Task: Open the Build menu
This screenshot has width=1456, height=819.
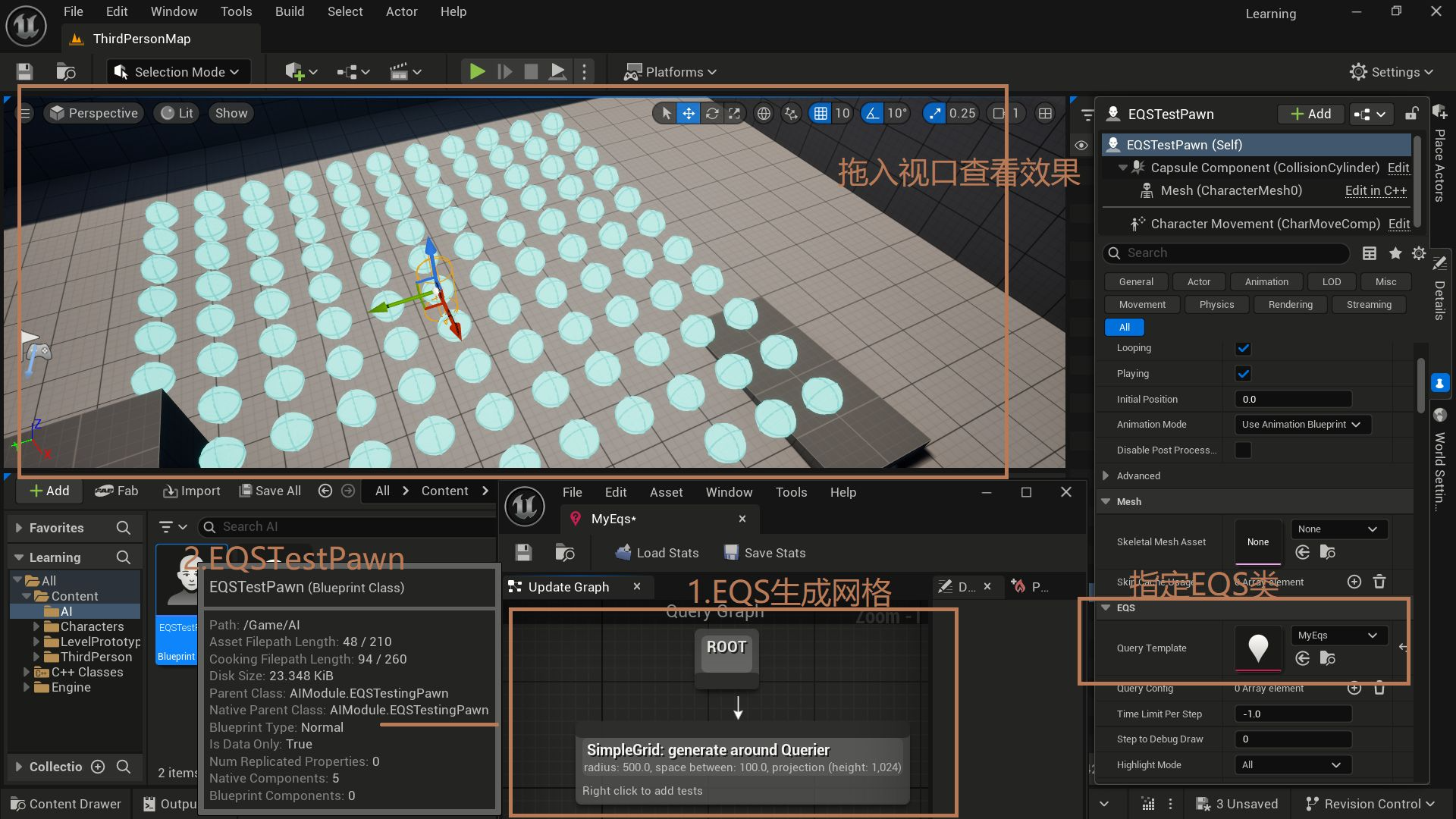Action: pos(289,11)
